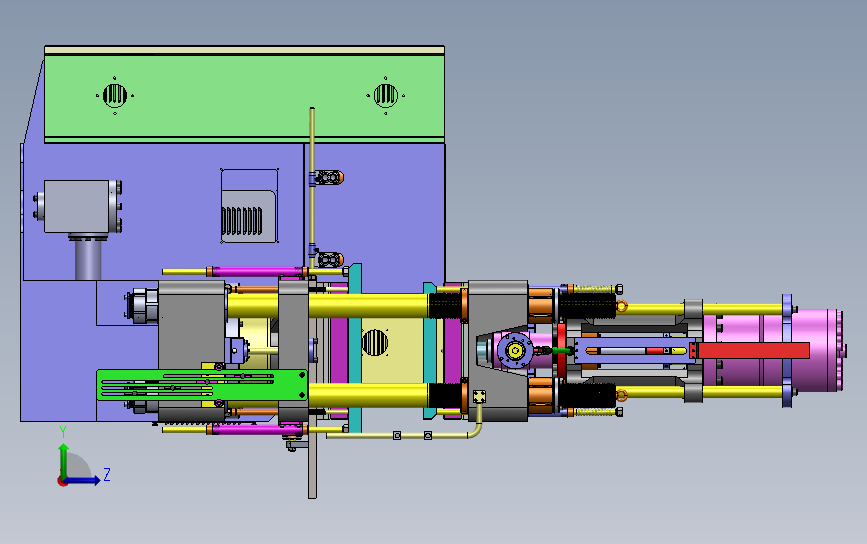
Task: Click the green Y axis of the coordinate triad
Action: (x=63, y=460)
